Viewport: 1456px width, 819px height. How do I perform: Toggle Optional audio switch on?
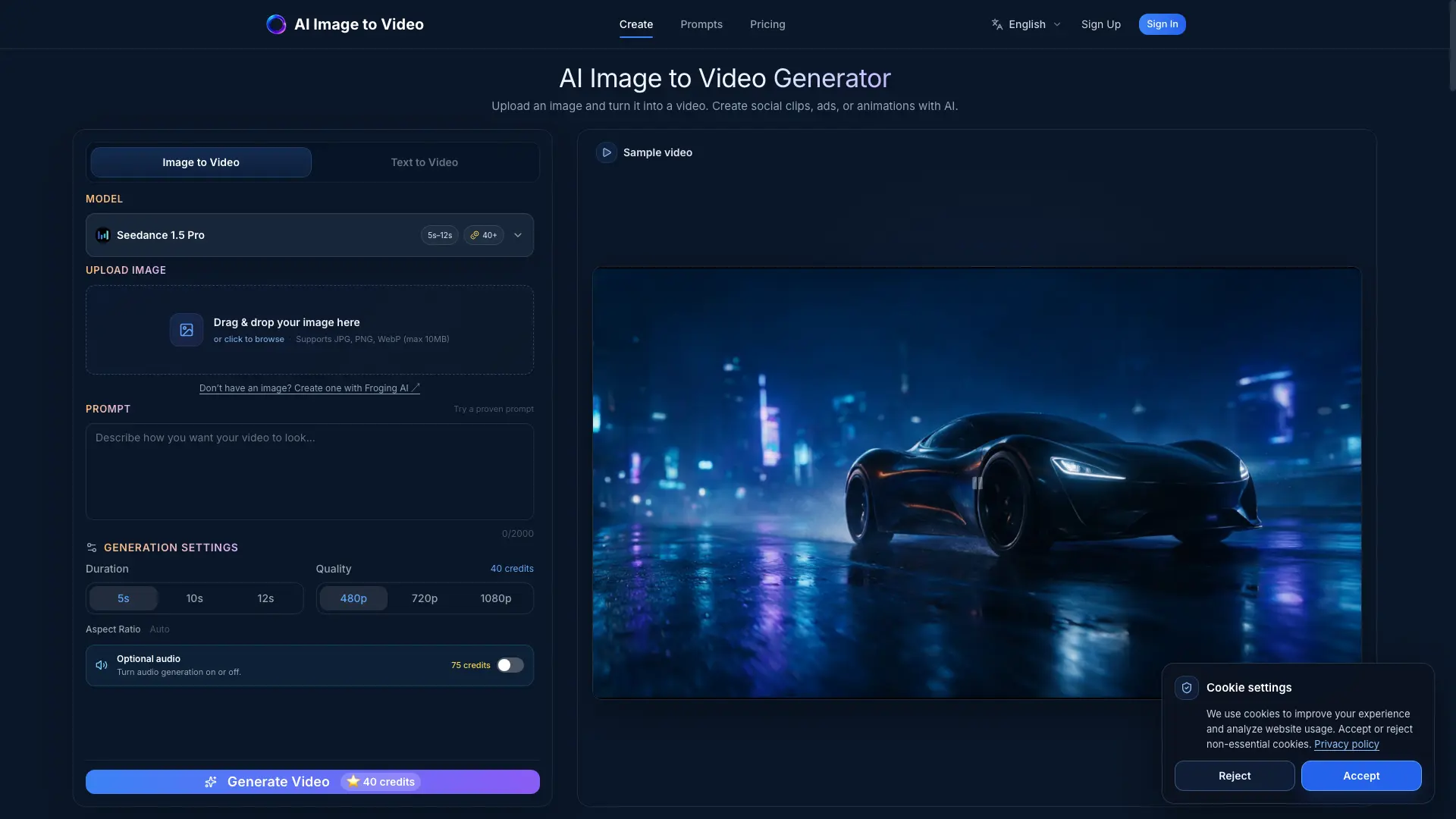click(510, 665)
